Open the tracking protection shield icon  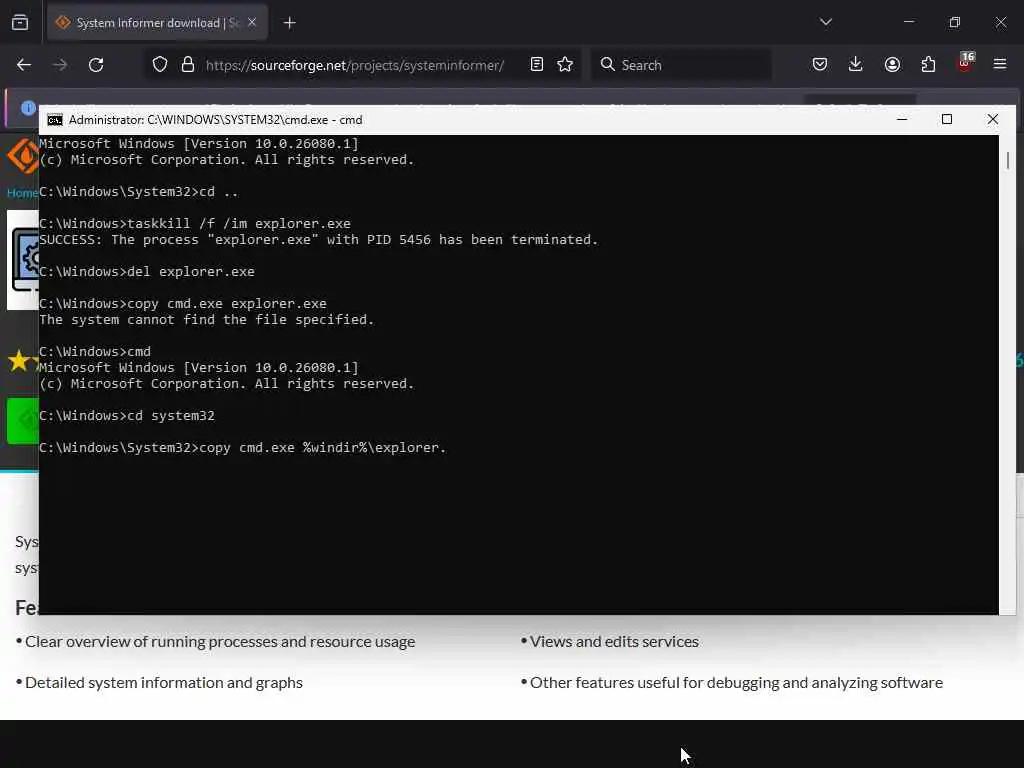coord(160,65)
